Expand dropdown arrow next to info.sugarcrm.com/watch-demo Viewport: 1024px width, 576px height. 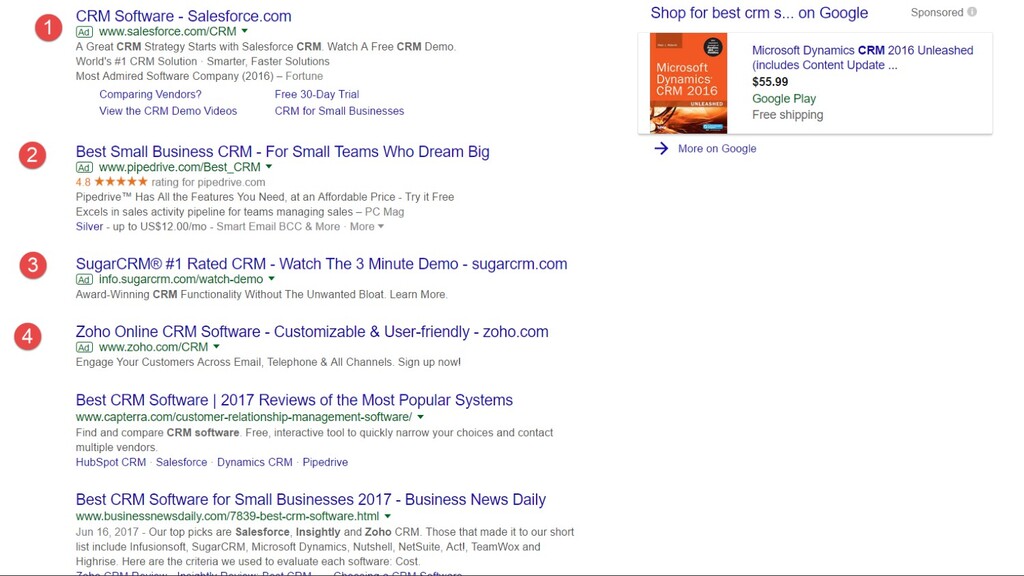[x=272, y=279]
